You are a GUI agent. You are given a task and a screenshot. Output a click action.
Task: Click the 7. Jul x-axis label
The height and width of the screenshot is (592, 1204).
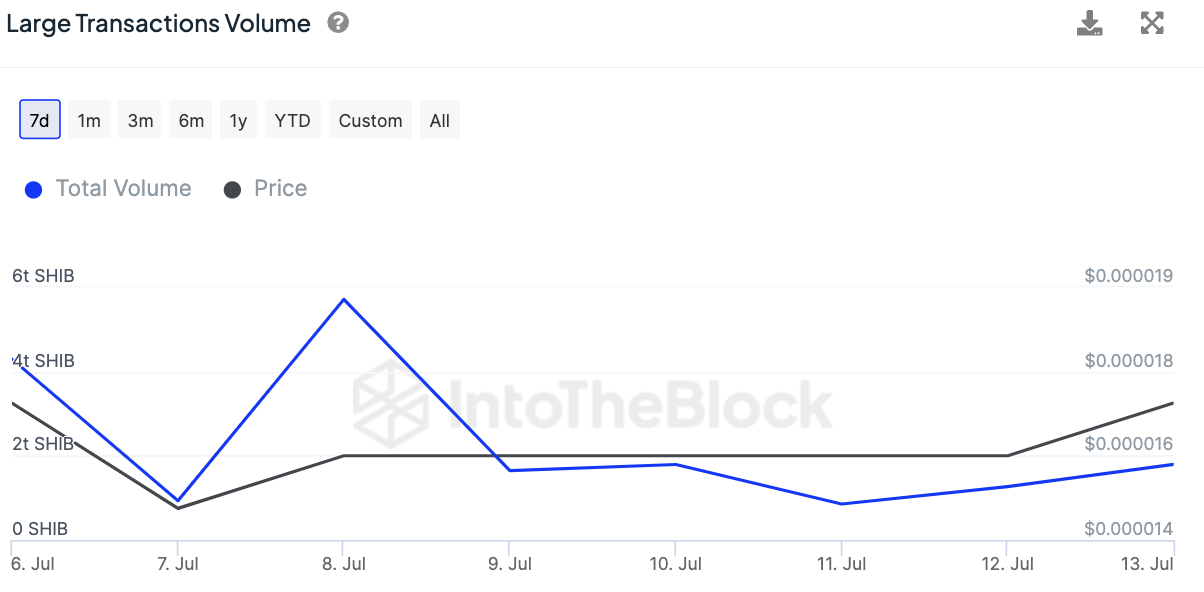[x=177, y=564]
